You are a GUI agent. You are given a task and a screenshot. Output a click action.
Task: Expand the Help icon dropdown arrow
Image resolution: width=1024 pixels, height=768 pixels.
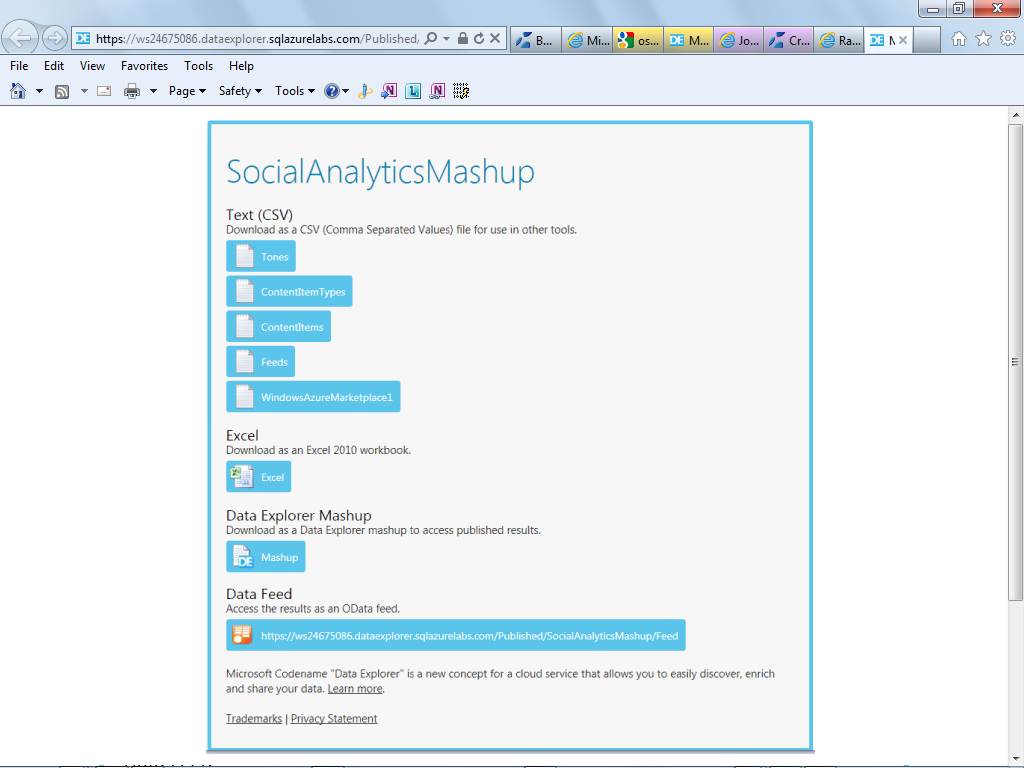click(345, 91)
